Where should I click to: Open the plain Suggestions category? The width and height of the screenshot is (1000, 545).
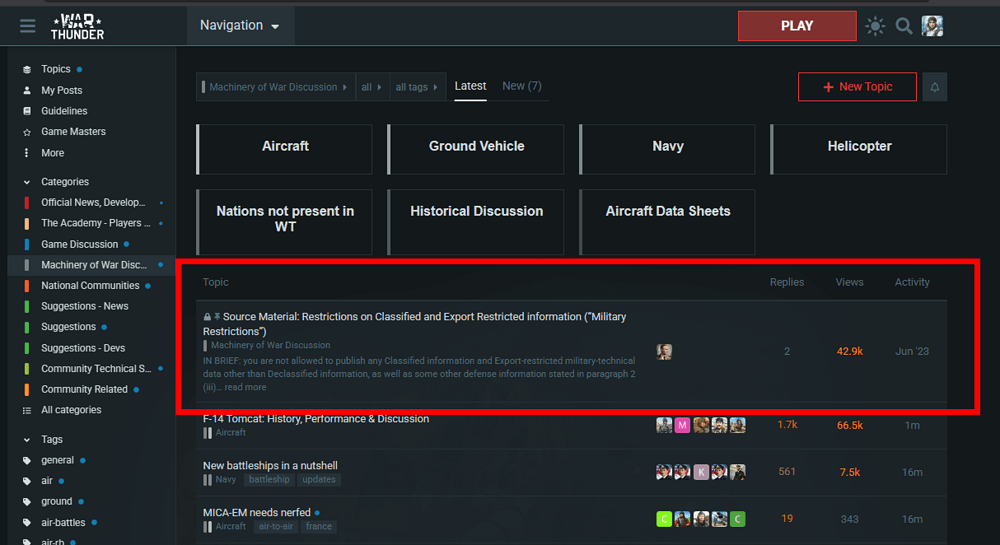pos(68,326)
